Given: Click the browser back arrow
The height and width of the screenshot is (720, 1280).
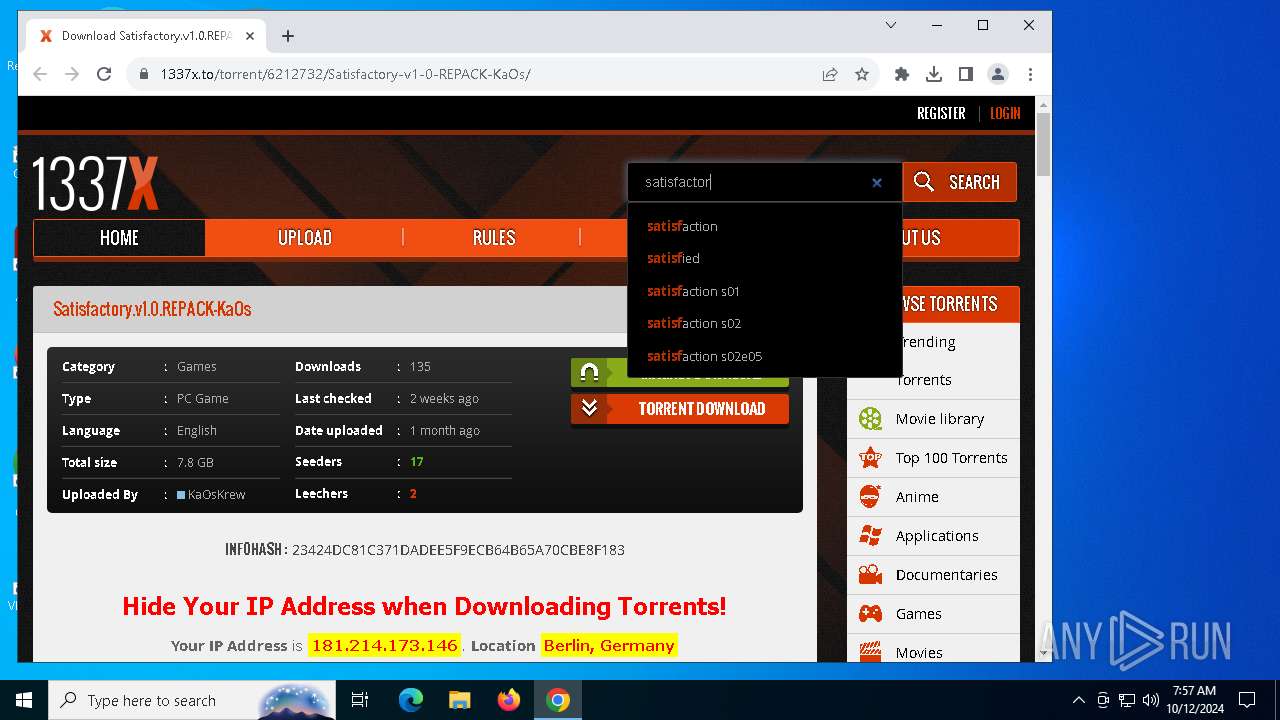Looking at the screenshot, I should (40, 74).
